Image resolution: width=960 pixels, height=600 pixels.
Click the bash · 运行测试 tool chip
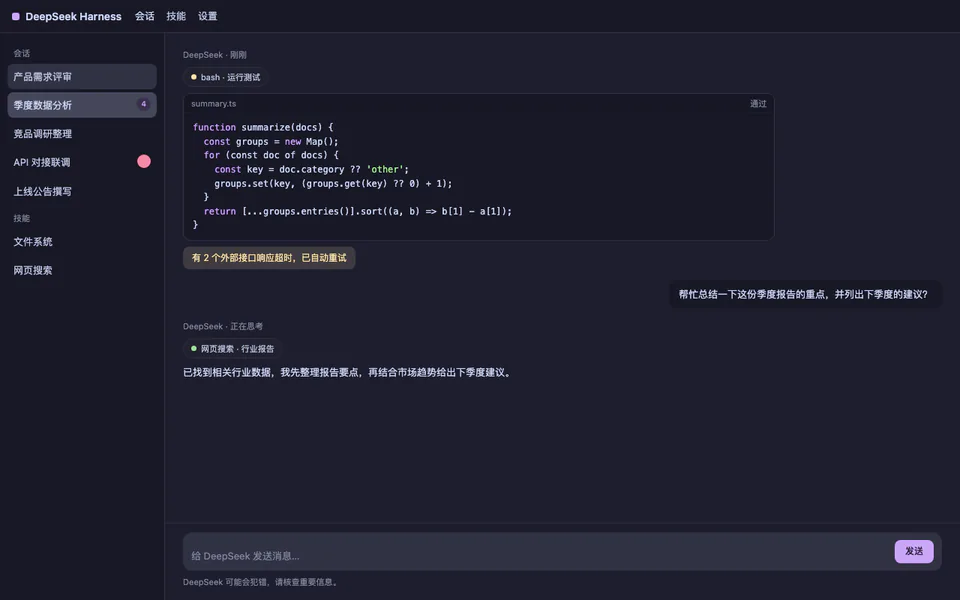[225, 77]
